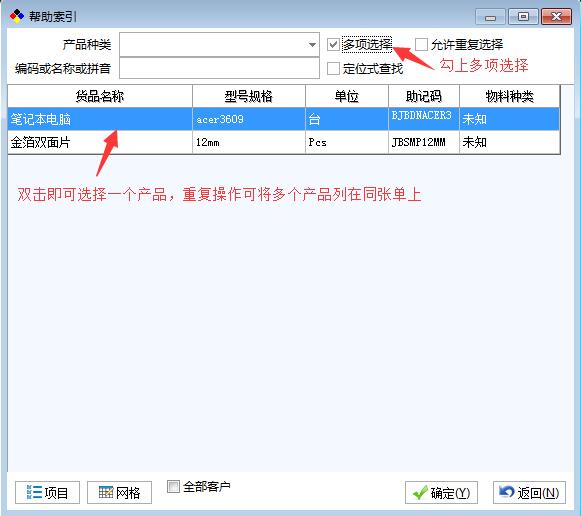
Task: Click the 助记码 column header
Action: (x=424, y=96)
